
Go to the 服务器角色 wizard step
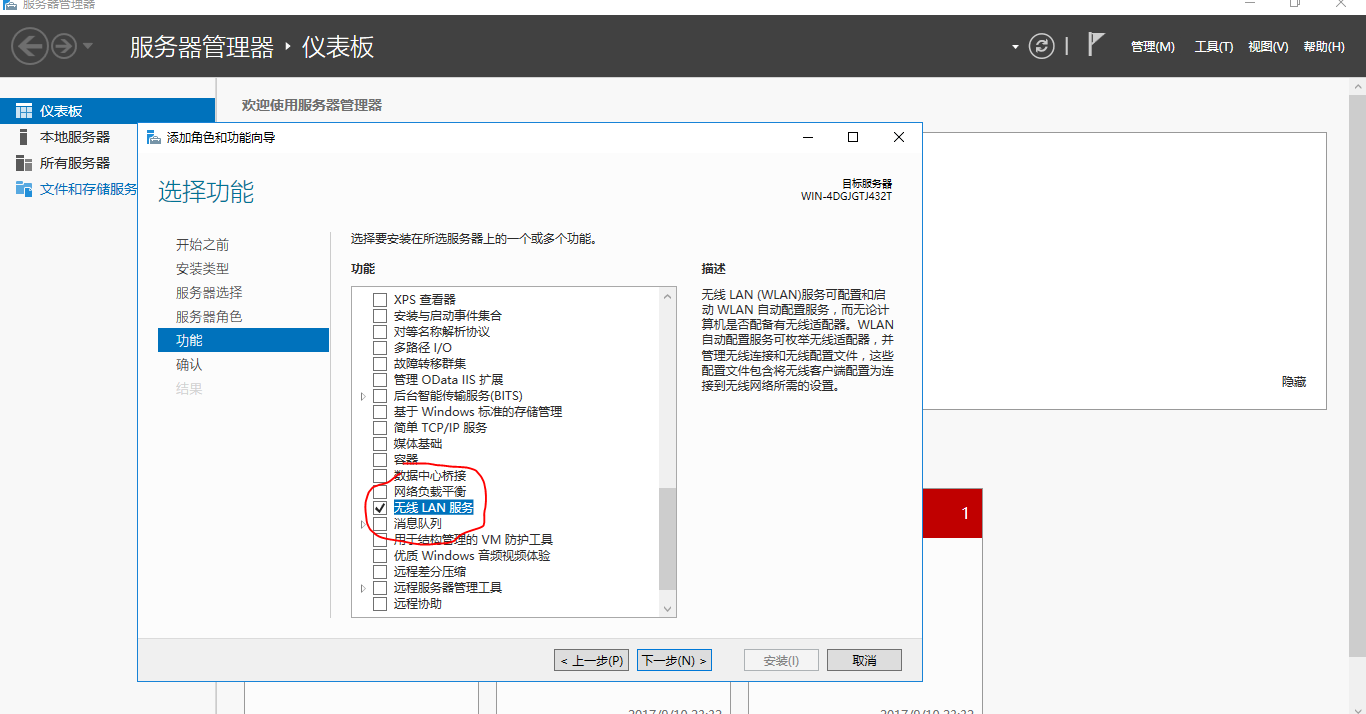pyautogui.click(x=209, y=317)
